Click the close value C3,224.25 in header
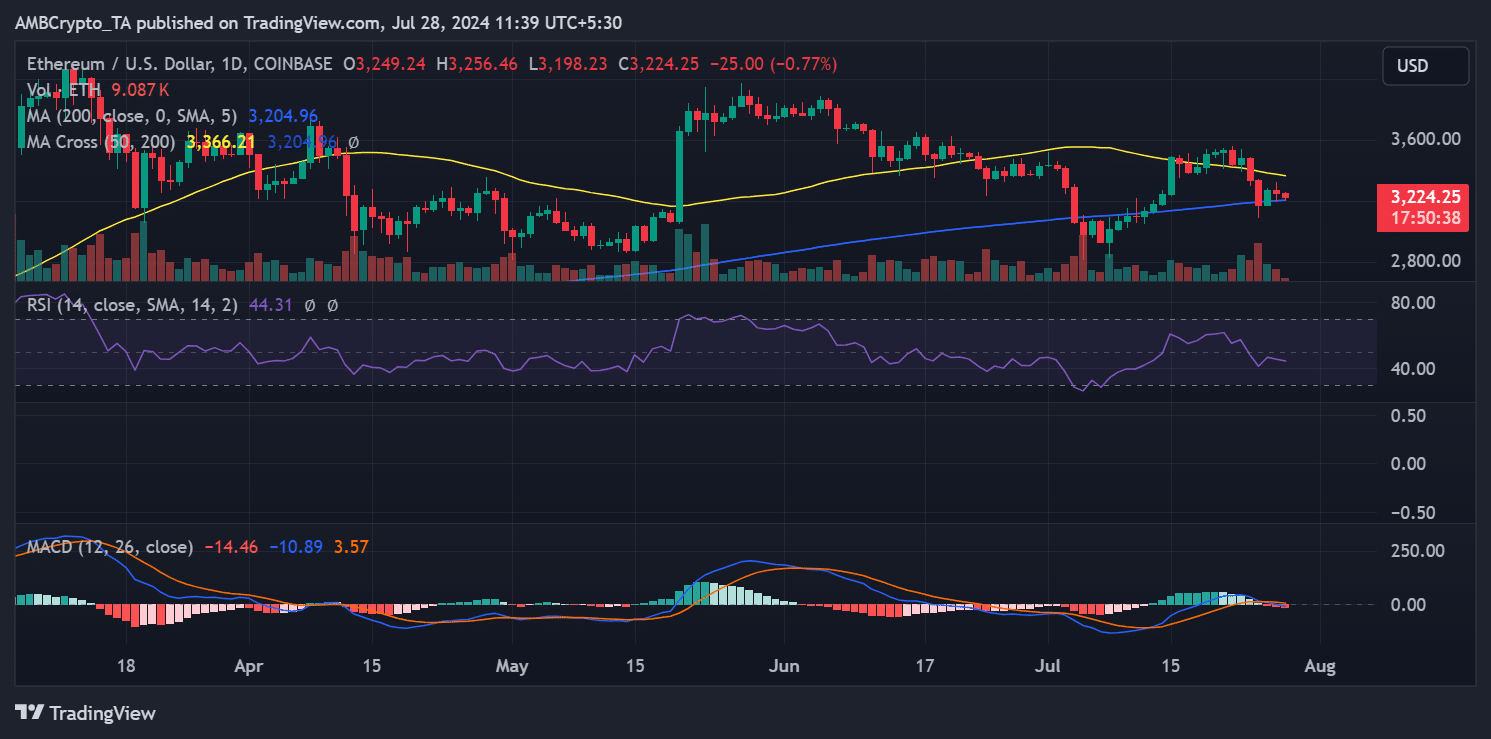The height and width of the screenshot is (739, 1491). [659, 64]
